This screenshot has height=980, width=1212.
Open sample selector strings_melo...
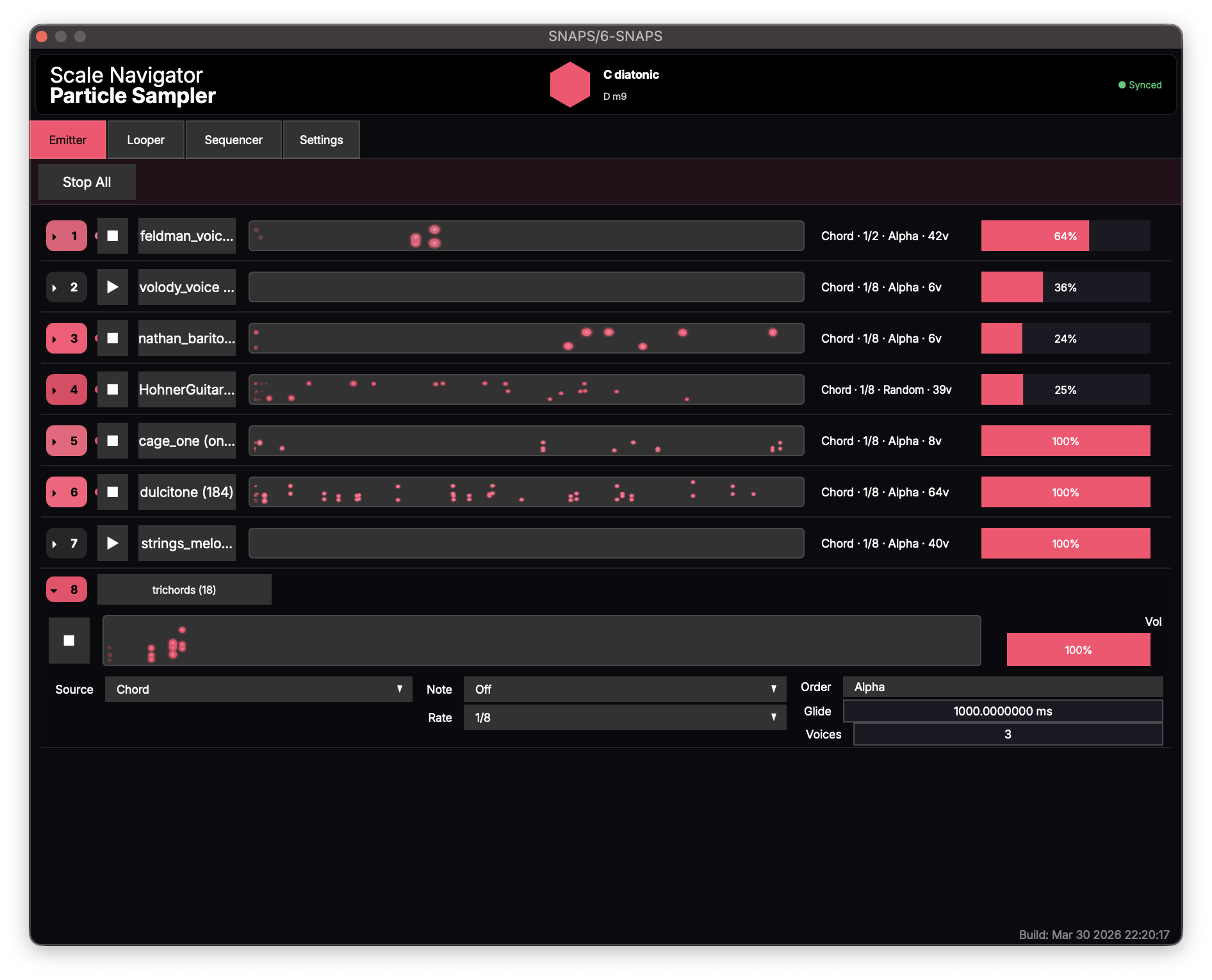187,543
